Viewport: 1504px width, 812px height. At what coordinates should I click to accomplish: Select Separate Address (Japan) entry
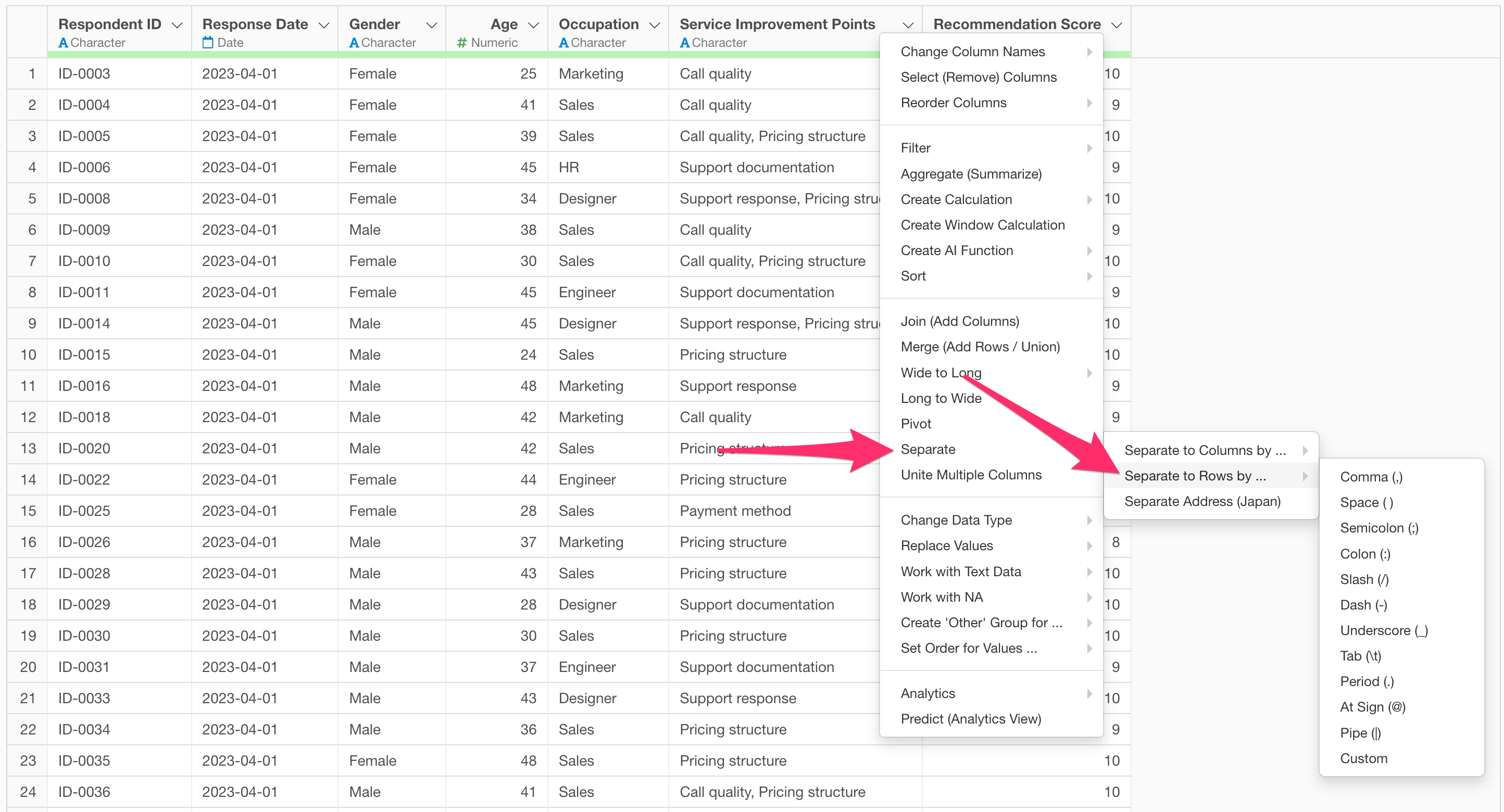1202,501
